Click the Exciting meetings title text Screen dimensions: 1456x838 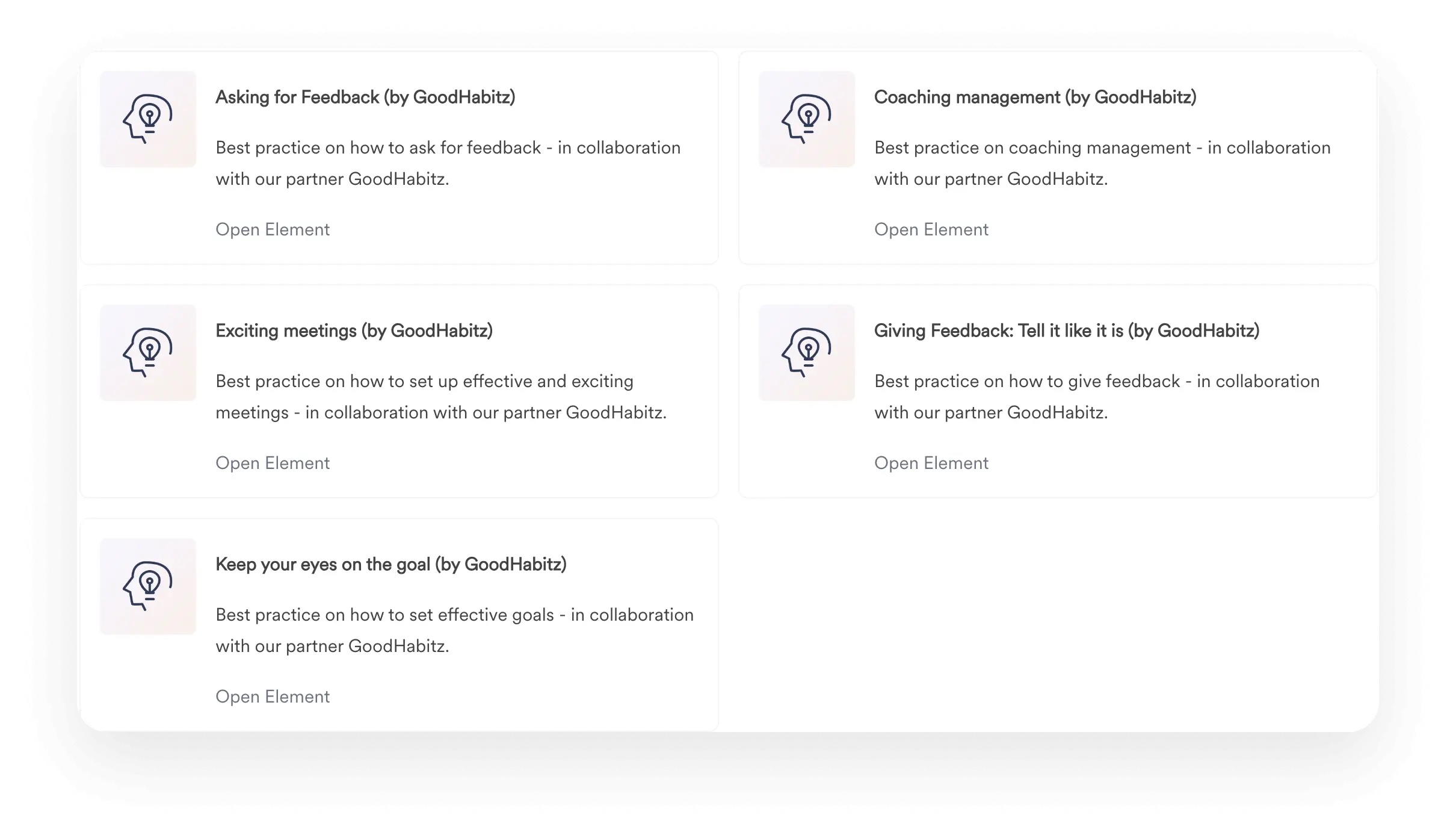(354, 330)
